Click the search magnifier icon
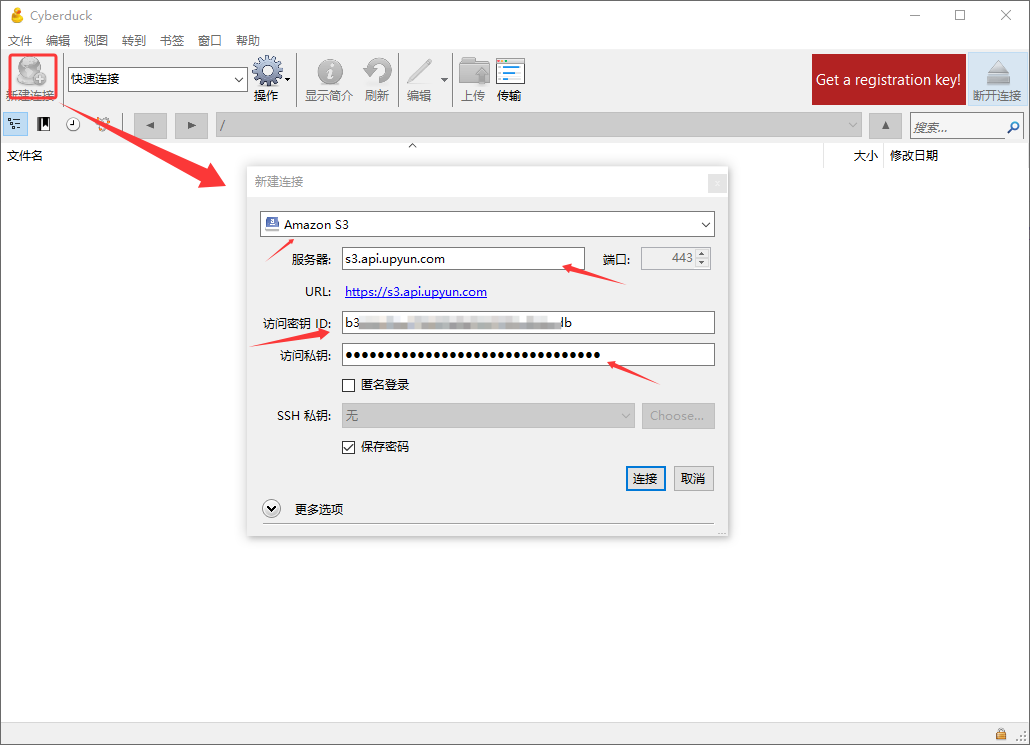The height and width of the screenshot is (745, 1030). (1014, 127)
